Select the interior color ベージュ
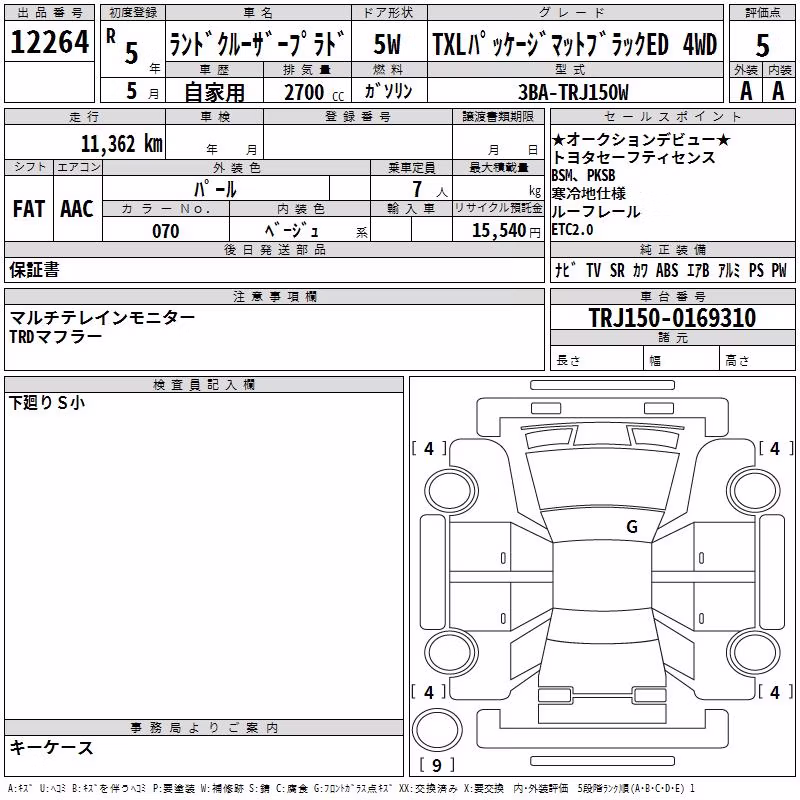The width and height of the screenshot is (800, 800). 291,230
